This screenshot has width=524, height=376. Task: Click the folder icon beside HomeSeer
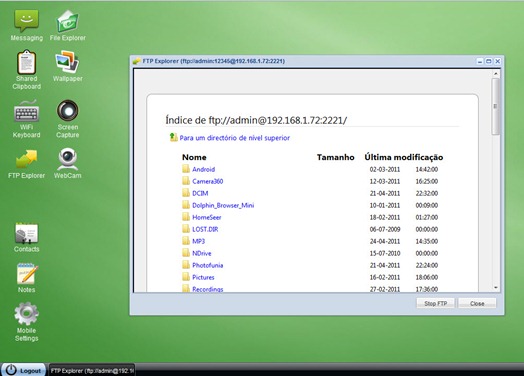click(186, 217)
